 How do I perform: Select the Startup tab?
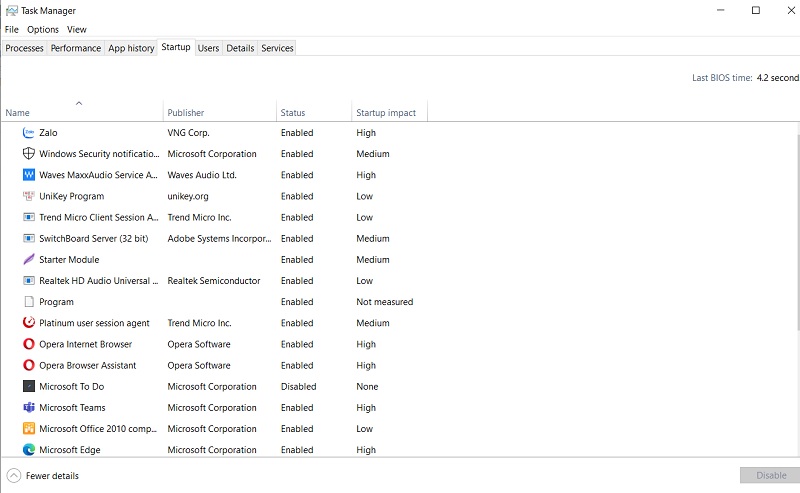pyautogui.click(x=176, y=47)
